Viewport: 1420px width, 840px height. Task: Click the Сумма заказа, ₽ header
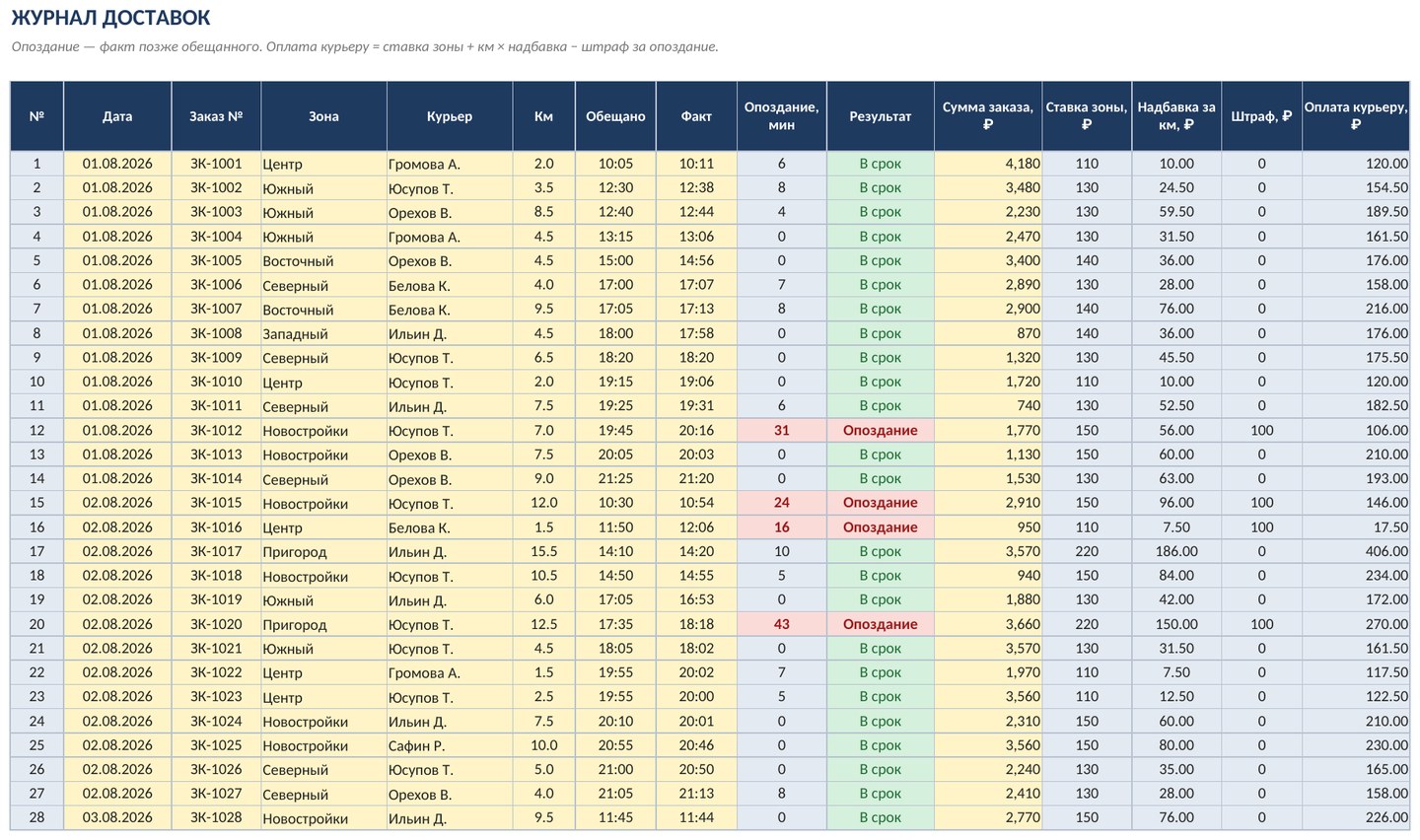click(988, 116)
